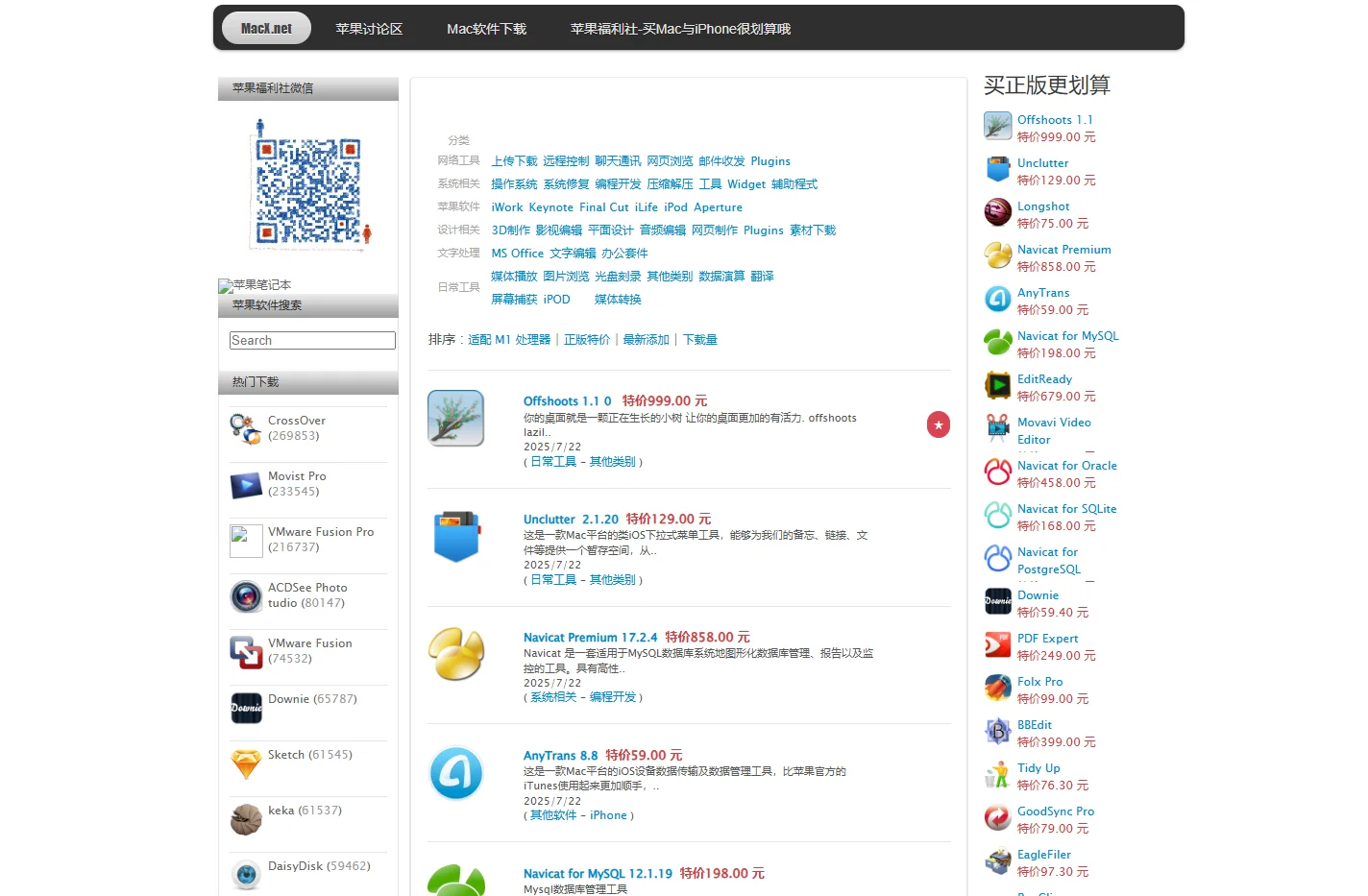Open the 素材下载 category link
The image size is (1368, 896).
click(x=813, y=230)
